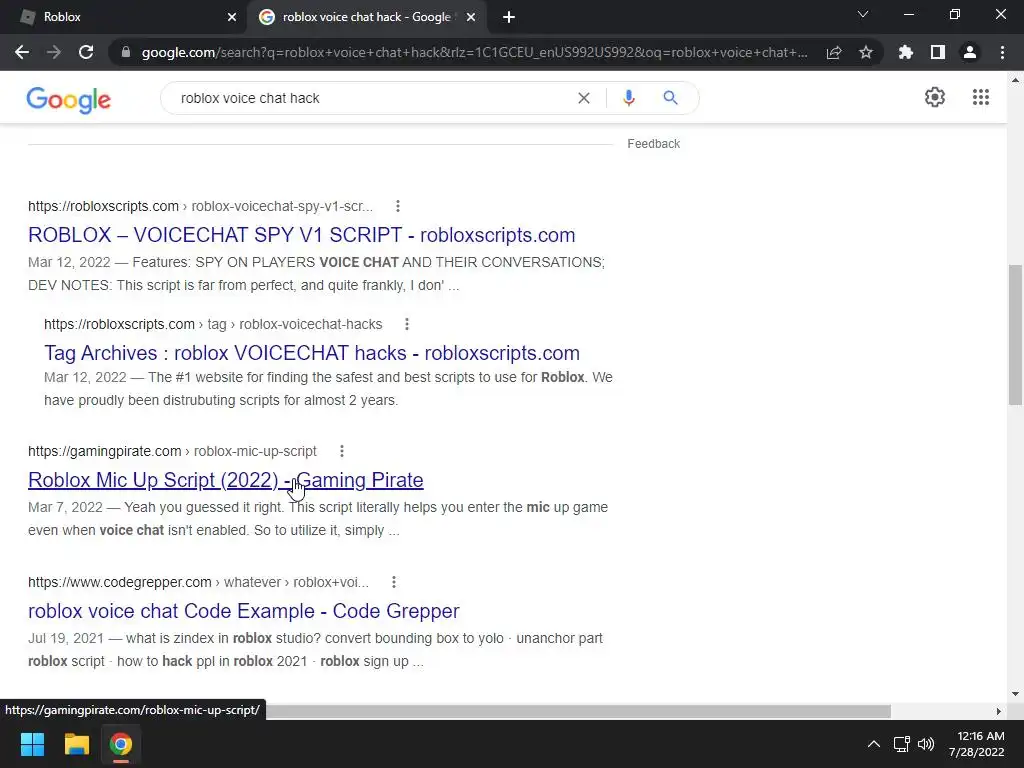Share this page icon in address bar
The height and width of the screenshot is (768, 1024).
(834, 52)
